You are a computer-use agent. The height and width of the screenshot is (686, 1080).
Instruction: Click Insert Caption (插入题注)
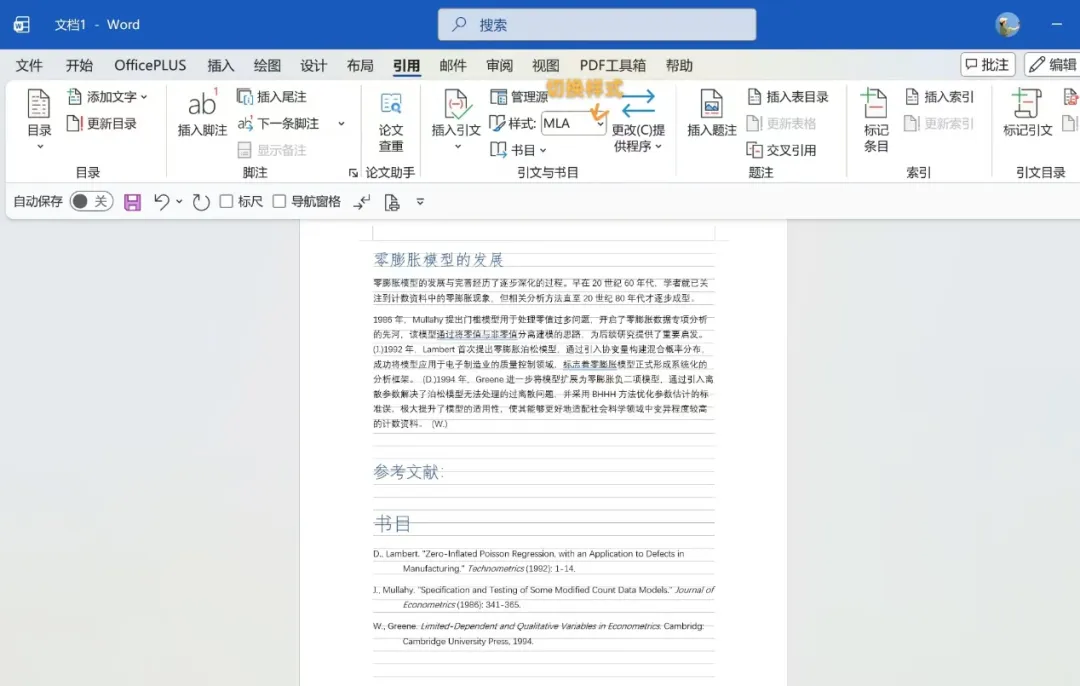(x=712, y=113)
